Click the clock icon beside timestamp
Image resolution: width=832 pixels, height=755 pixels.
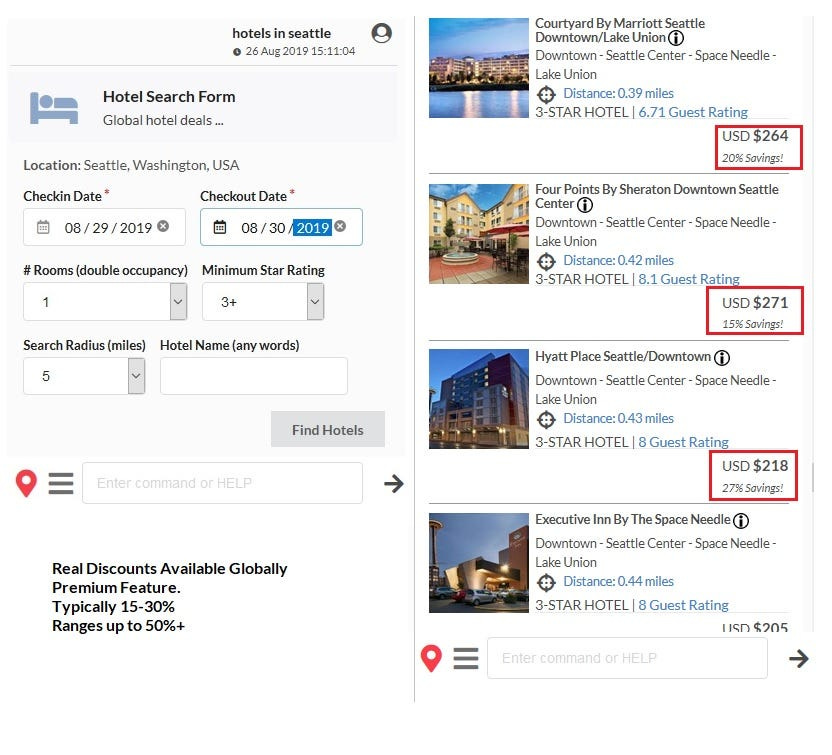tap(237, 52)
